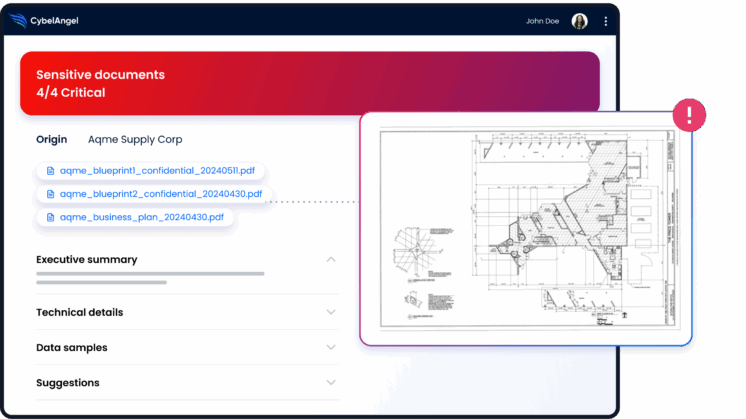Screen dimensions: 746x419
Task: Click the John Doe username
Action: pyautogui.click(x=545, y=21)
